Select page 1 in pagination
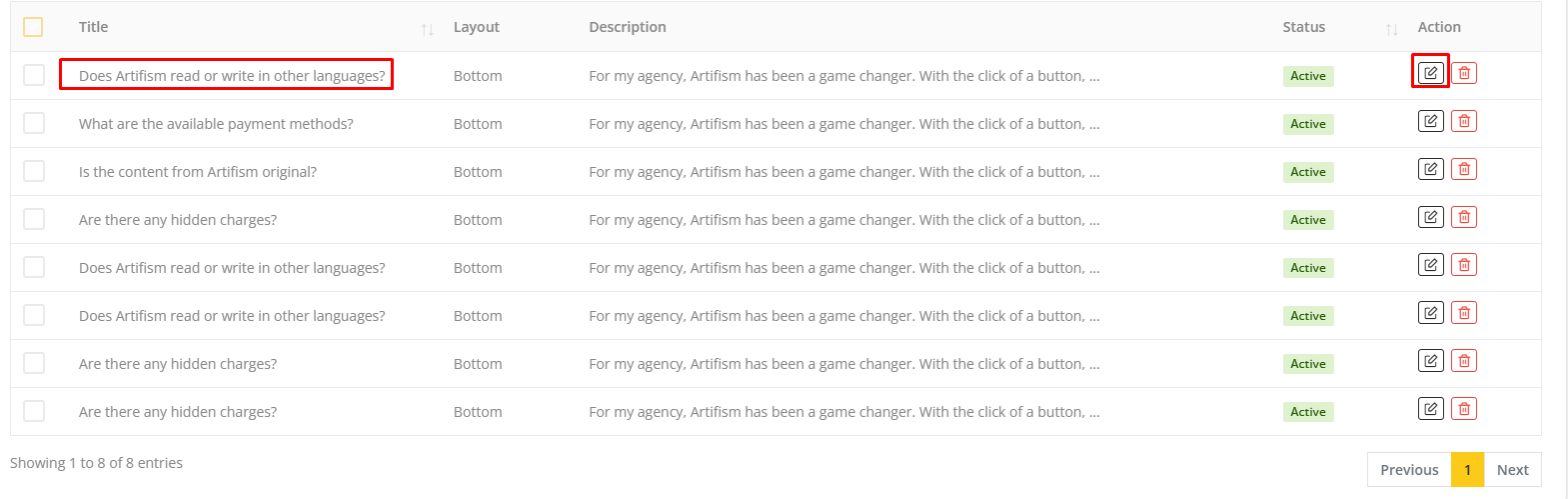1568x499 pixels. click(x=1467, y=470)
